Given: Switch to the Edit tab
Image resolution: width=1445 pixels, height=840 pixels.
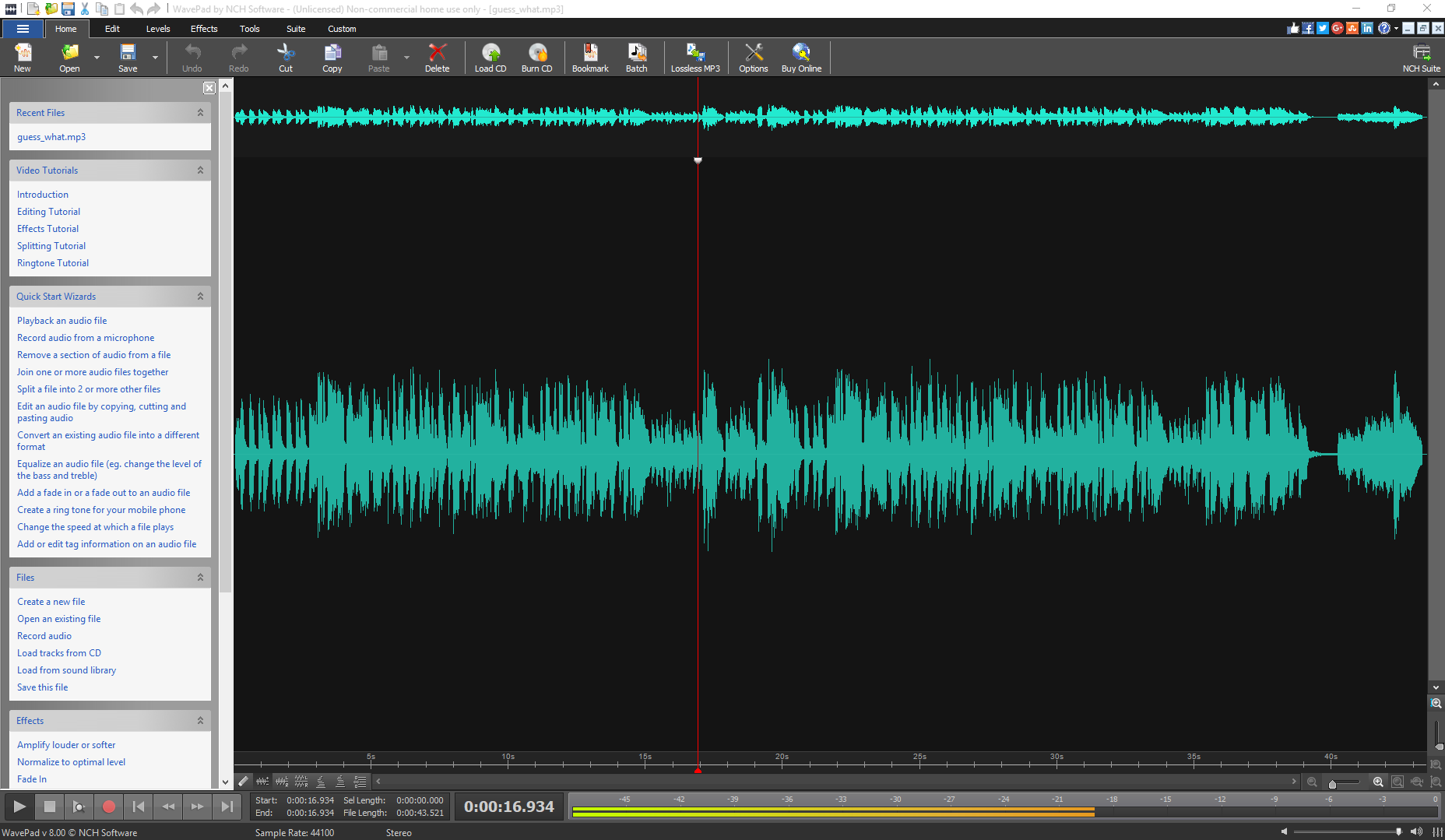Looking at the screenshot, I should click(112, 29).
